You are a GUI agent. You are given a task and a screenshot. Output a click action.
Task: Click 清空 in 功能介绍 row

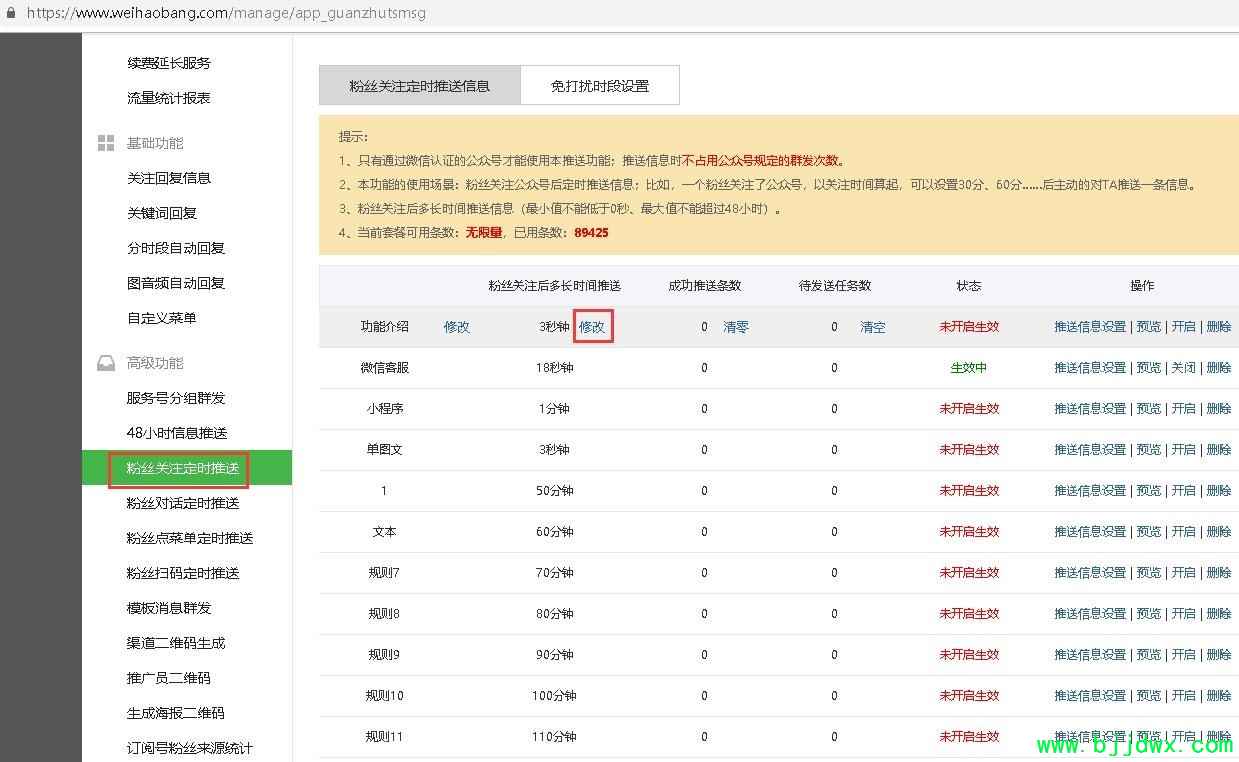tap(873, 327)
